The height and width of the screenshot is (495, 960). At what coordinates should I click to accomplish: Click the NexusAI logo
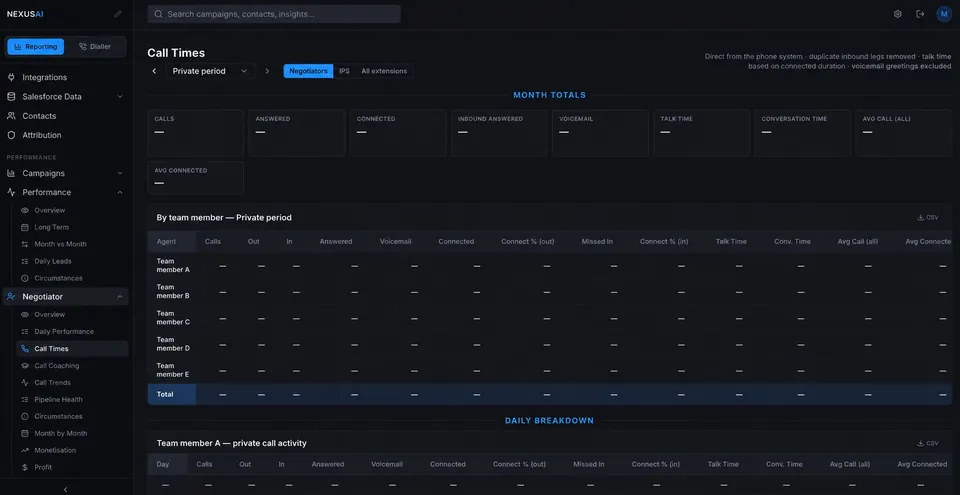click(x=25, y=14)
